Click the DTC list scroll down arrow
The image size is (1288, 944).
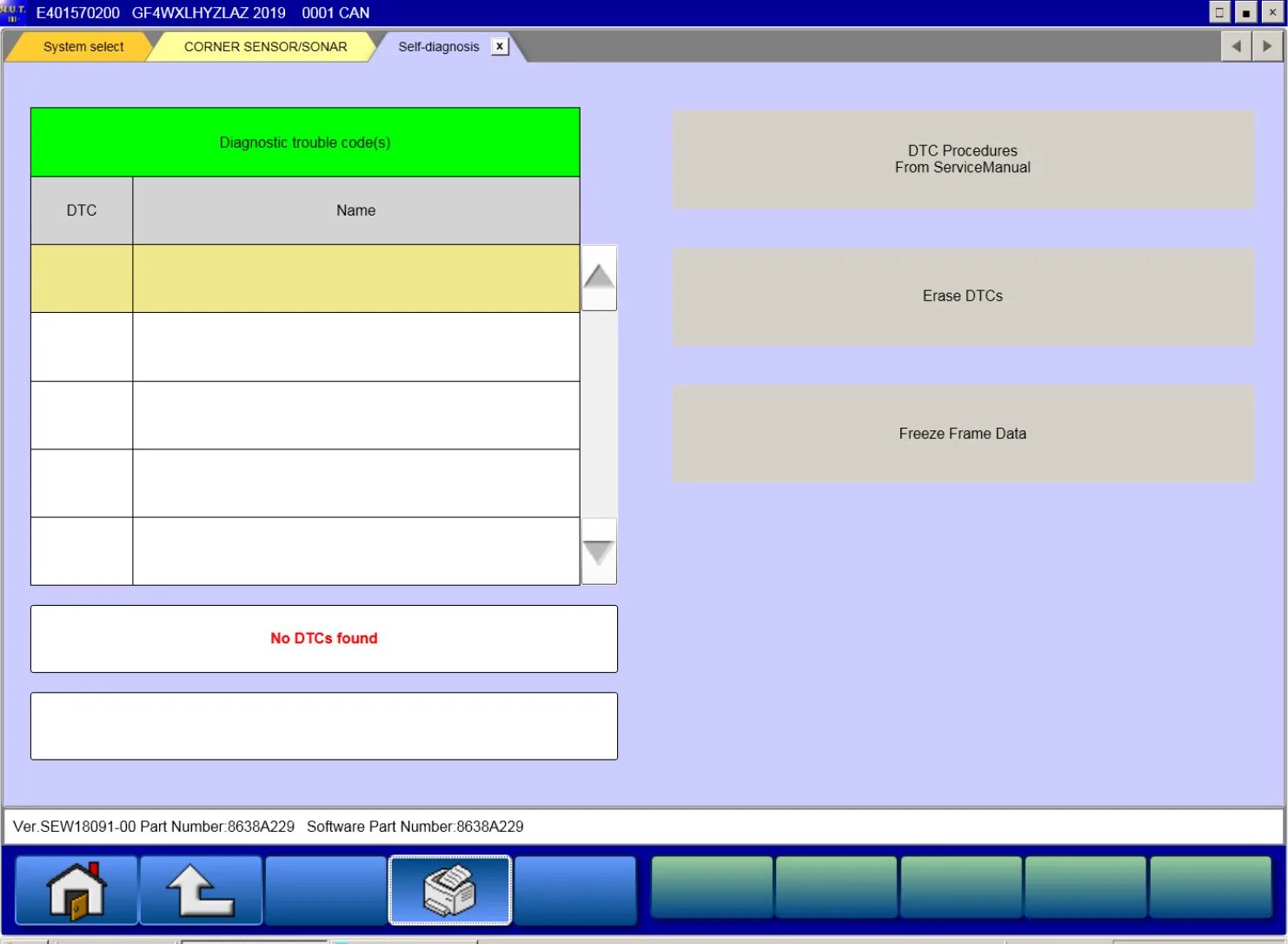(599, 552)
